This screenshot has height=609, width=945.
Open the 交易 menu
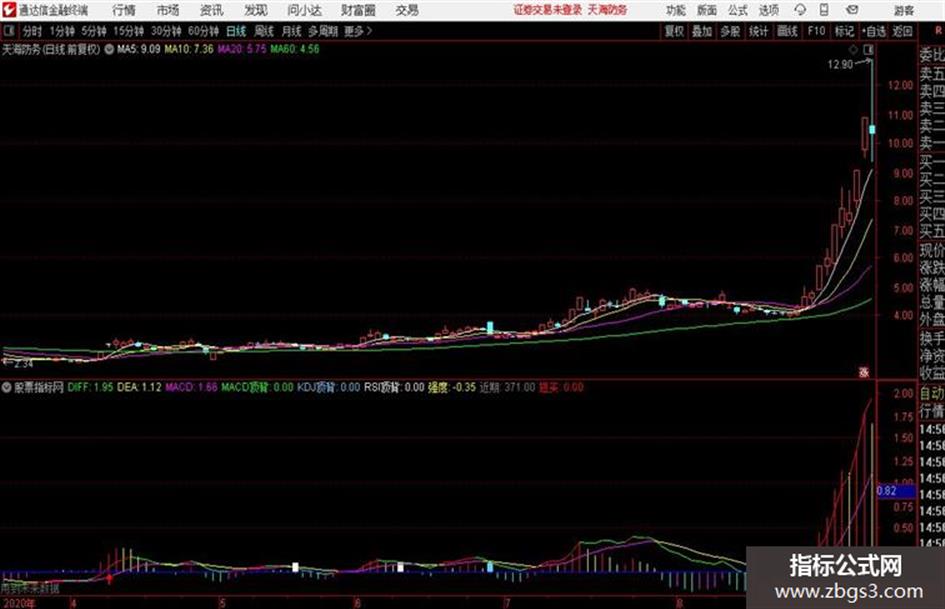[407, 10]
